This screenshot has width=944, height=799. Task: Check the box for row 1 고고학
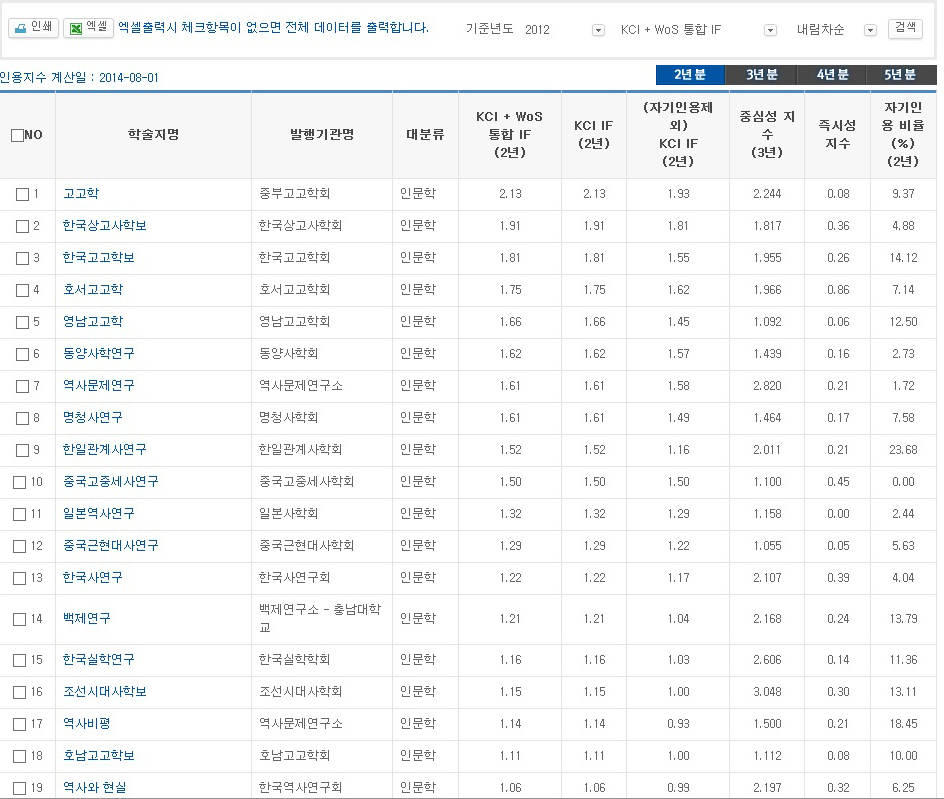(22, 194)
